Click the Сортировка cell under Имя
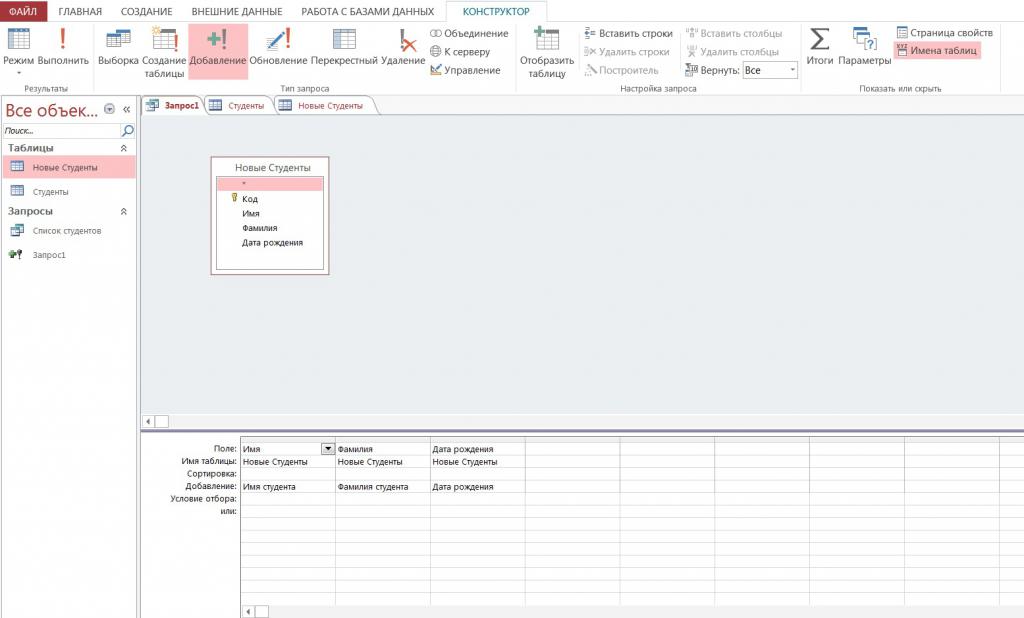 point(288,474)
